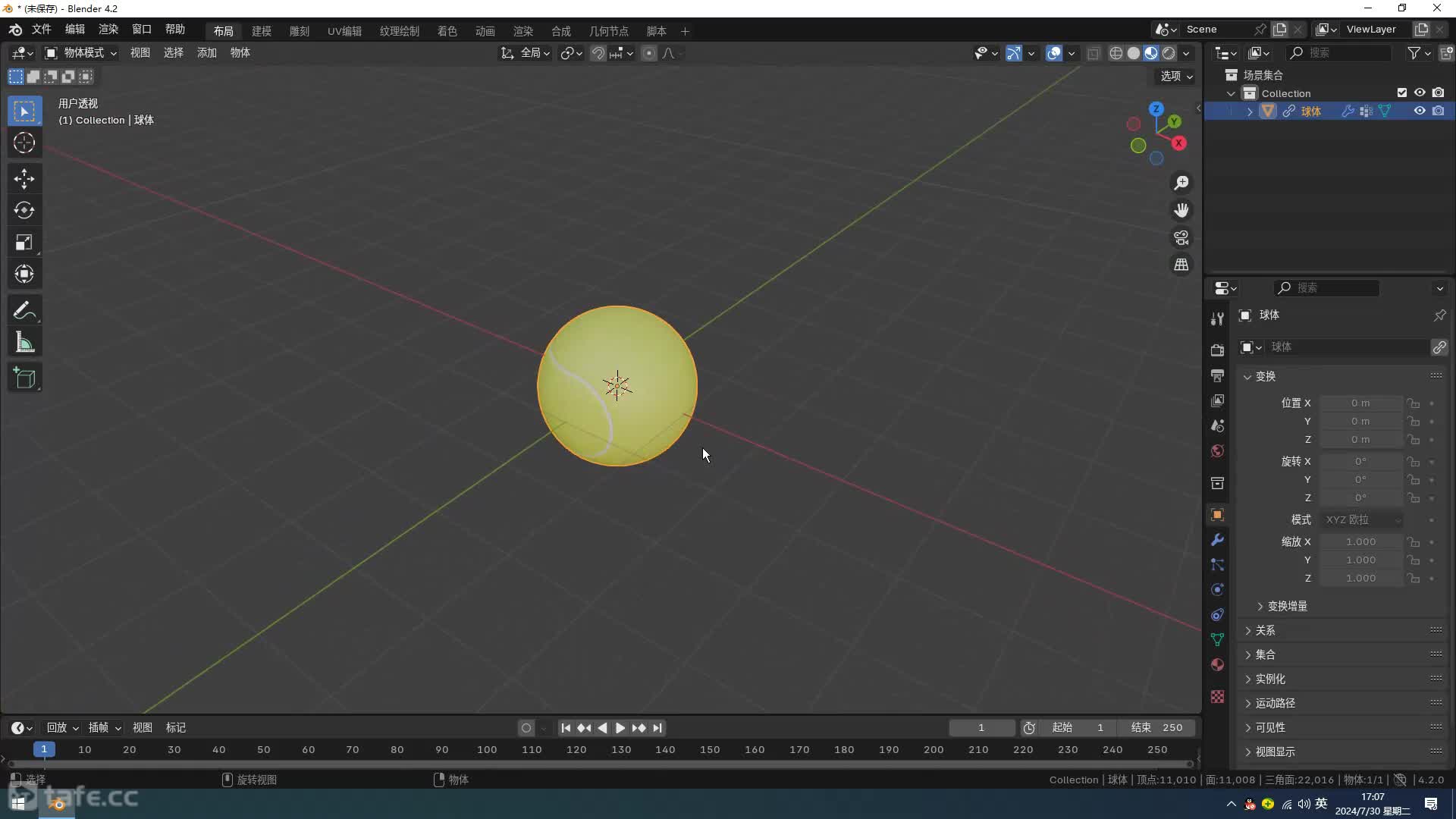This screenshot has width=1456, height=819.
Task: Open the 插帧 keying popover
Action: 105,728
